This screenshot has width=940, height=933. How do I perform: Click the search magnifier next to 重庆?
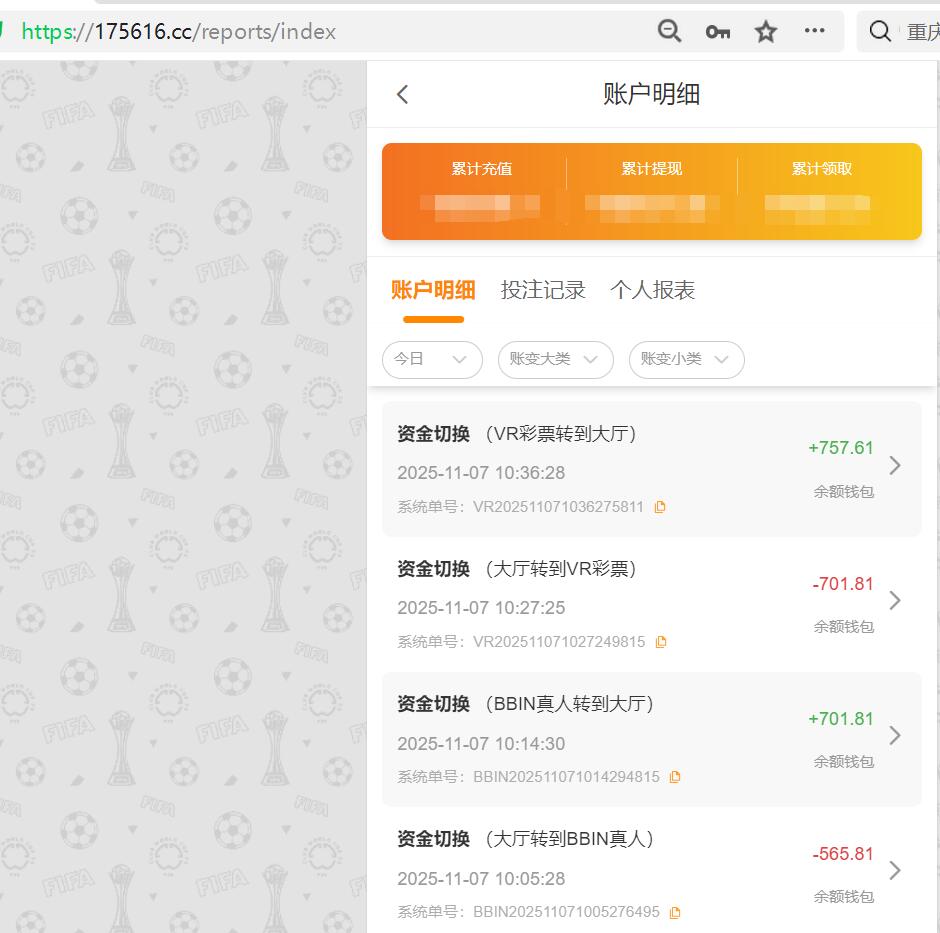point(880,31)
